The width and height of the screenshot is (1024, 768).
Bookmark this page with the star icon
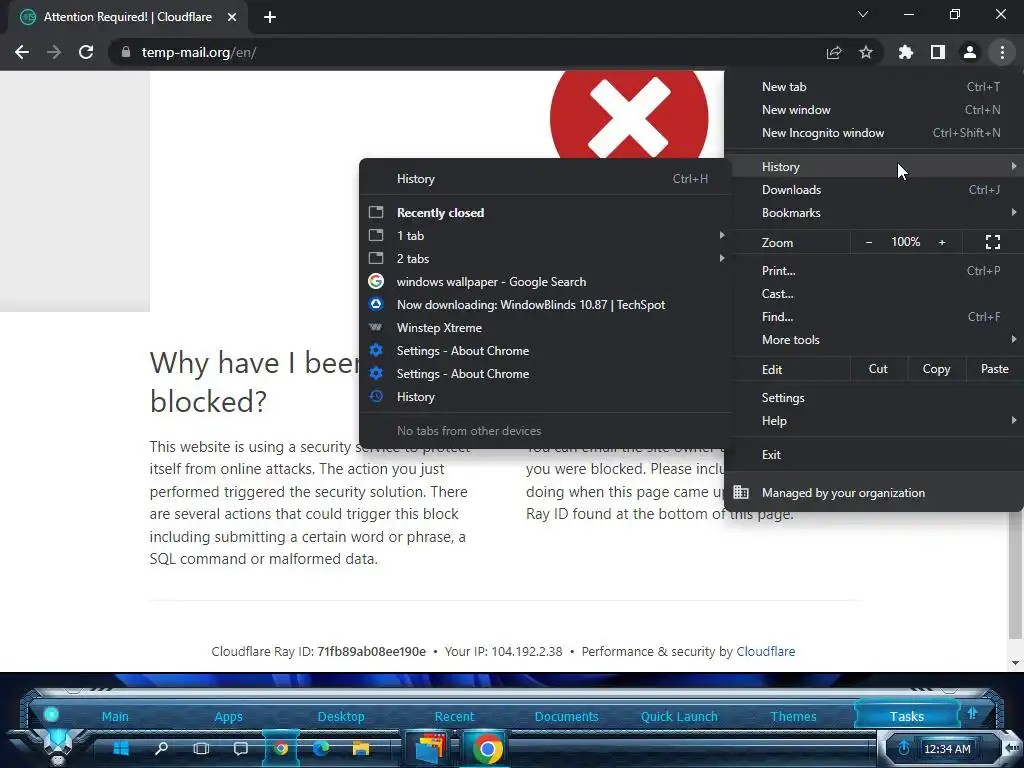click(x=866, y=52)
